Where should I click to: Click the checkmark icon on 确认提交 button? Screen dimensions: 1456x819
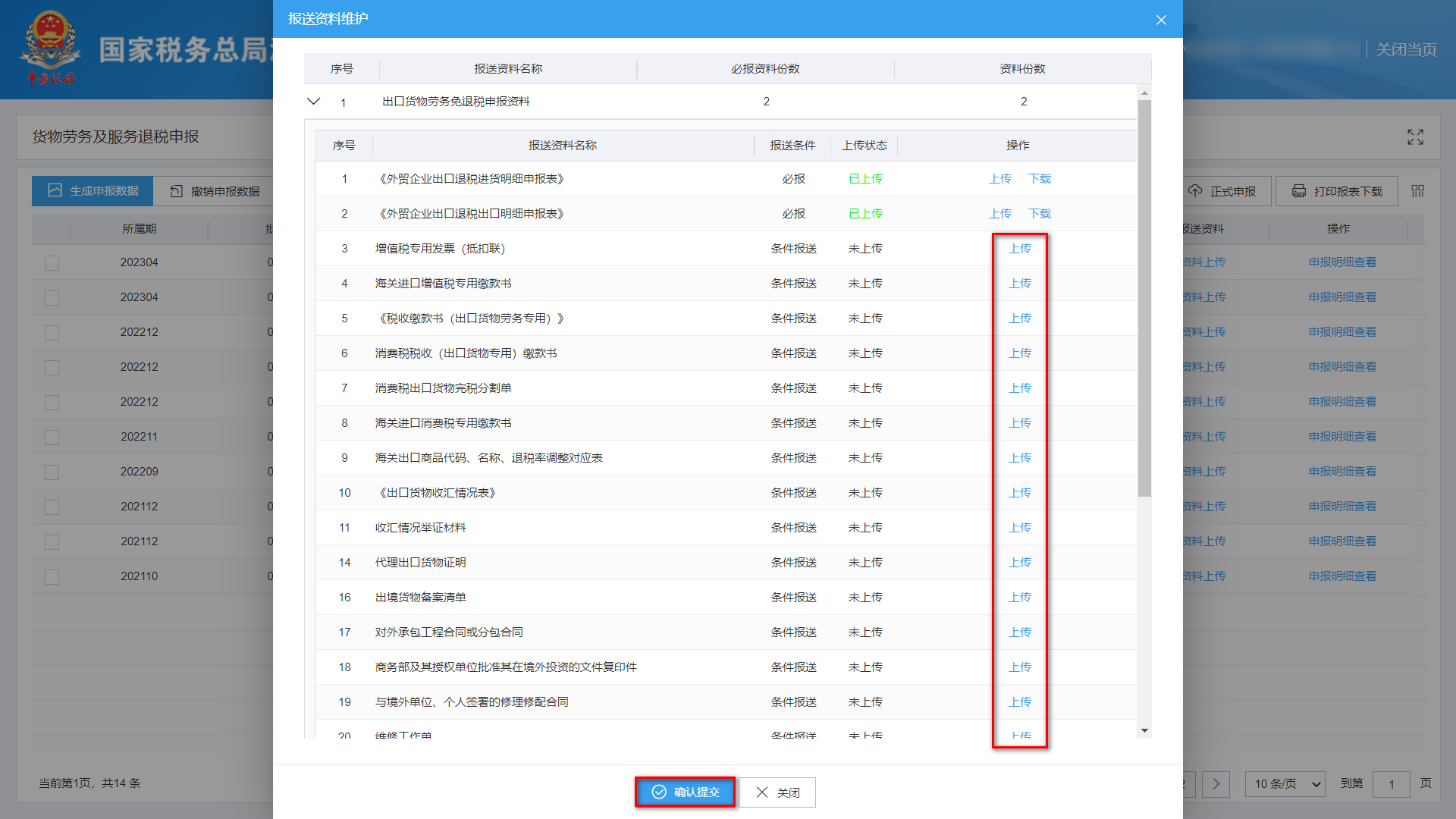(657, 792)
